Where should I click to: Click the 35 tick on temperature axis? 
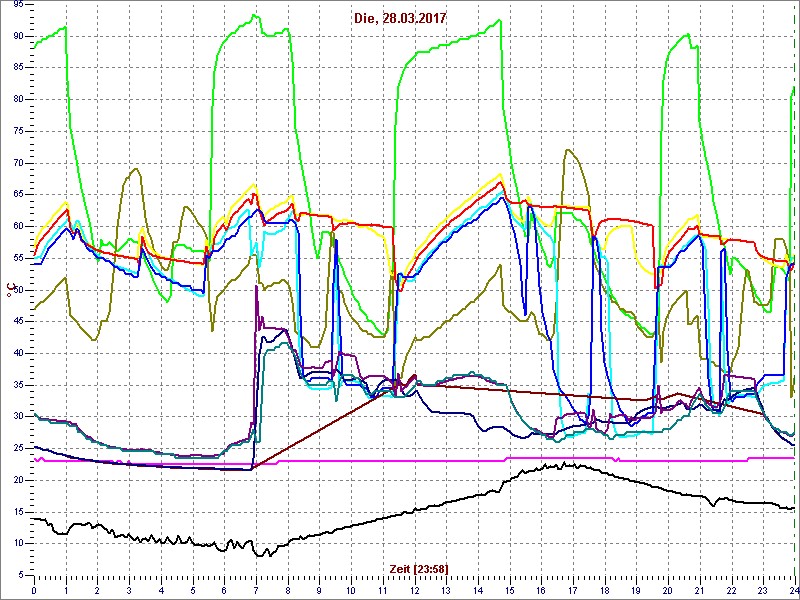click(x=17, y=385)
